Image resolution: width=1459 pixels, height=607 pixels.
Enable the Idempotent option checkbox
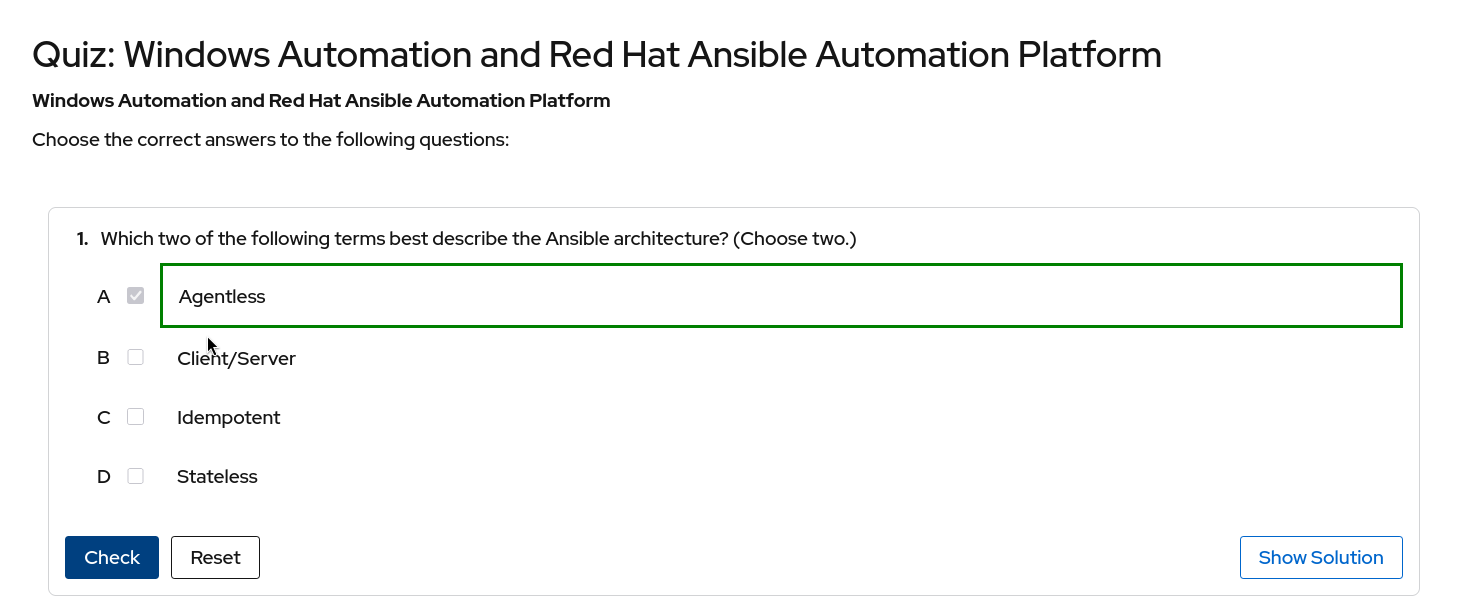[x=136, y=417]
